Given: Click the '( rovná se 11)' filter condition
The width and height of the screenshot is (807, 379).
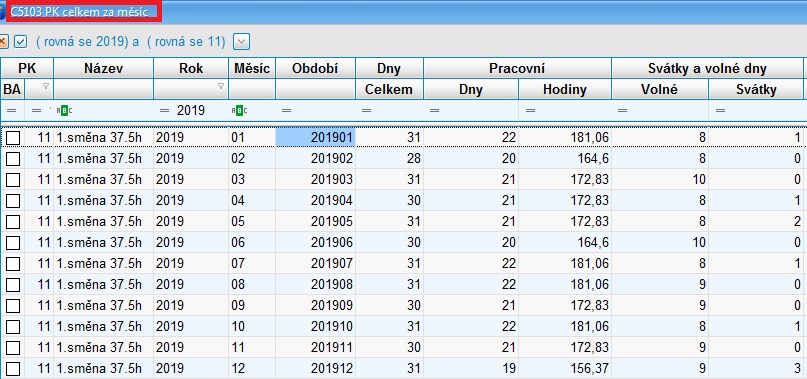Looking at the screenshot, I should click(x=186, y=42).
